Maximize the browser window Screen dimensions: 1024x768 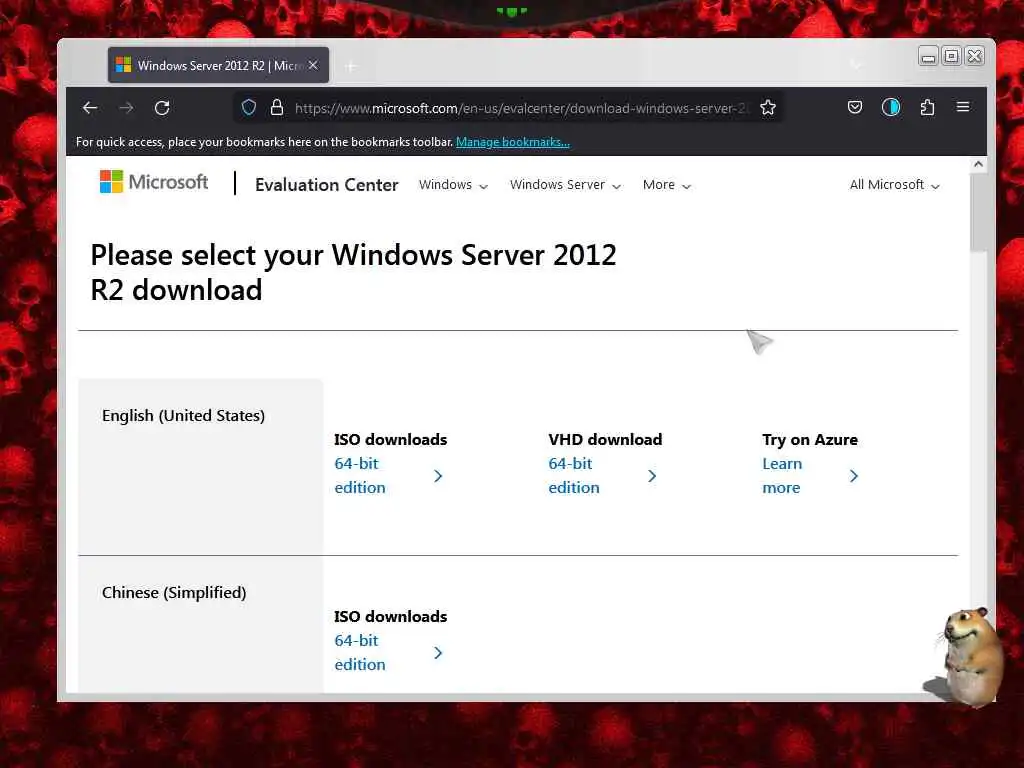952,56
